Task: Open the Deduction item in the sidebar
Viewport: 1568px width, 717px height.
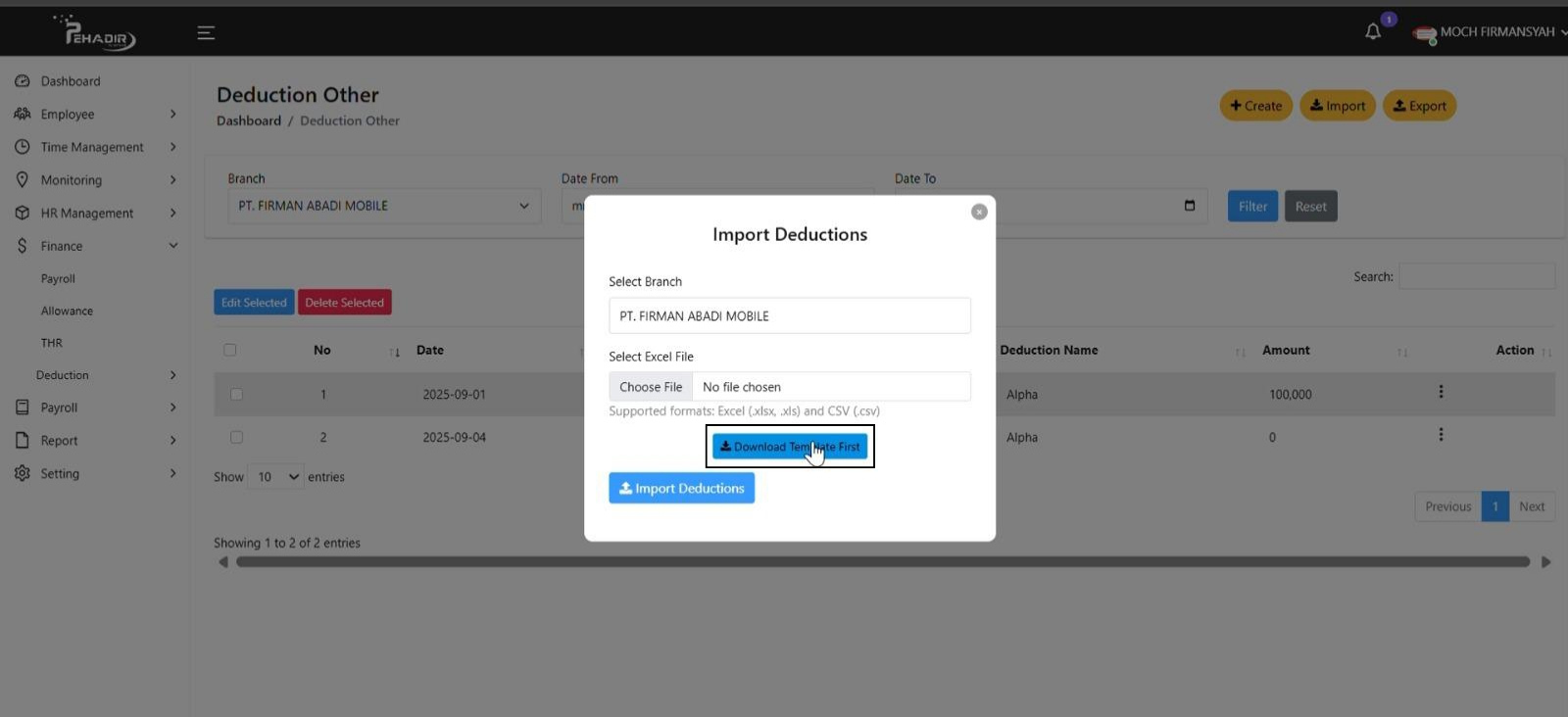Action: [x=63, y=375]
